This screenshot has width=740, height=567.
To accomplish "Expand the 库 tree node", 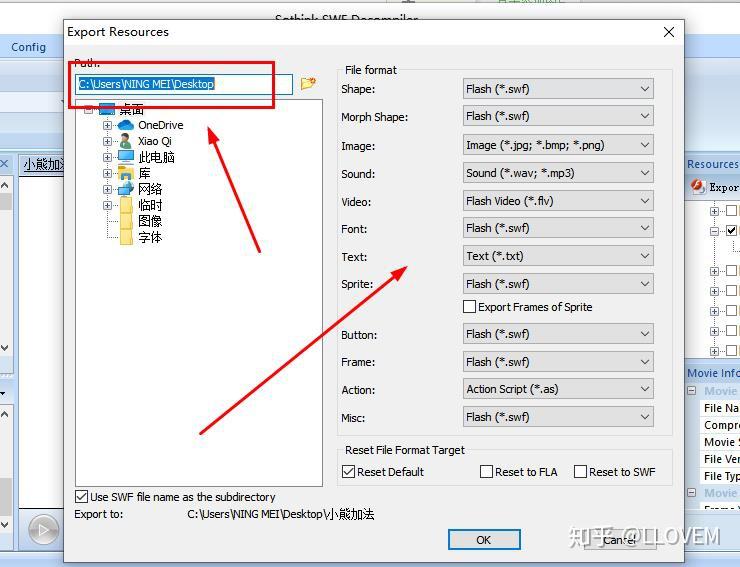I will coord(107,173).
